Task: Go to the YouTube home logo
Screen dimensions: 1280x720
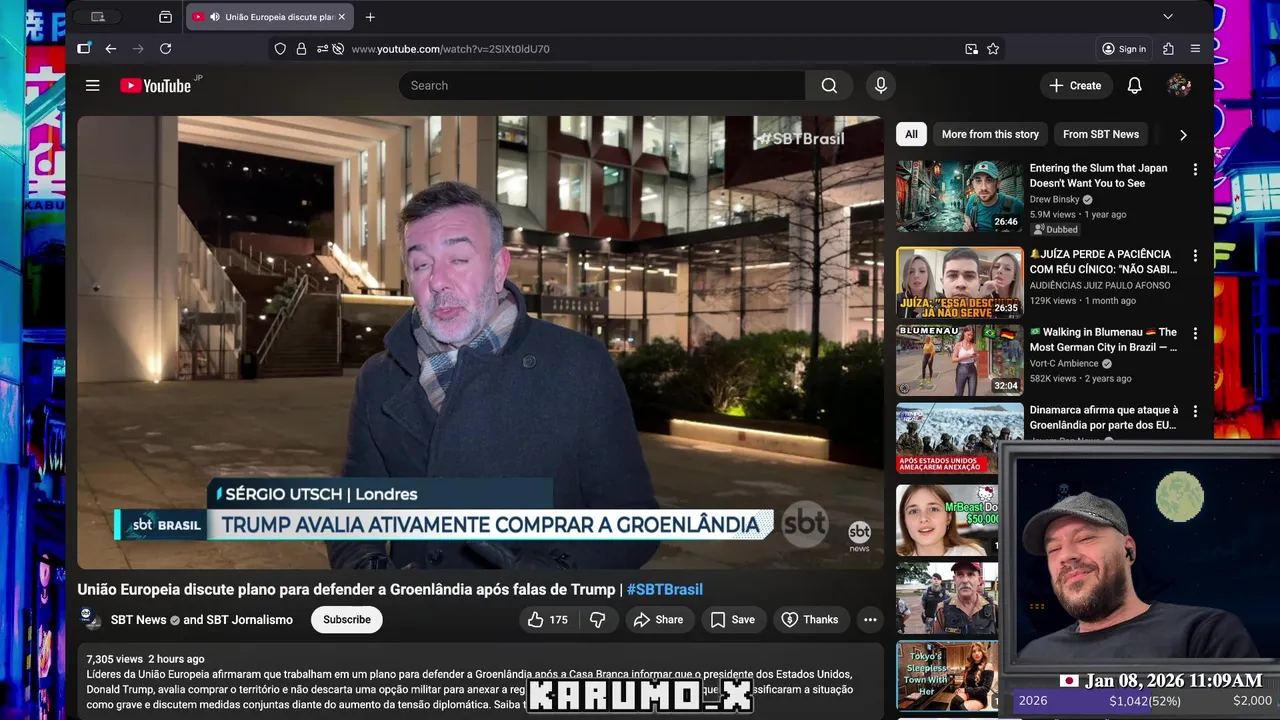Action: coord(155,86)
